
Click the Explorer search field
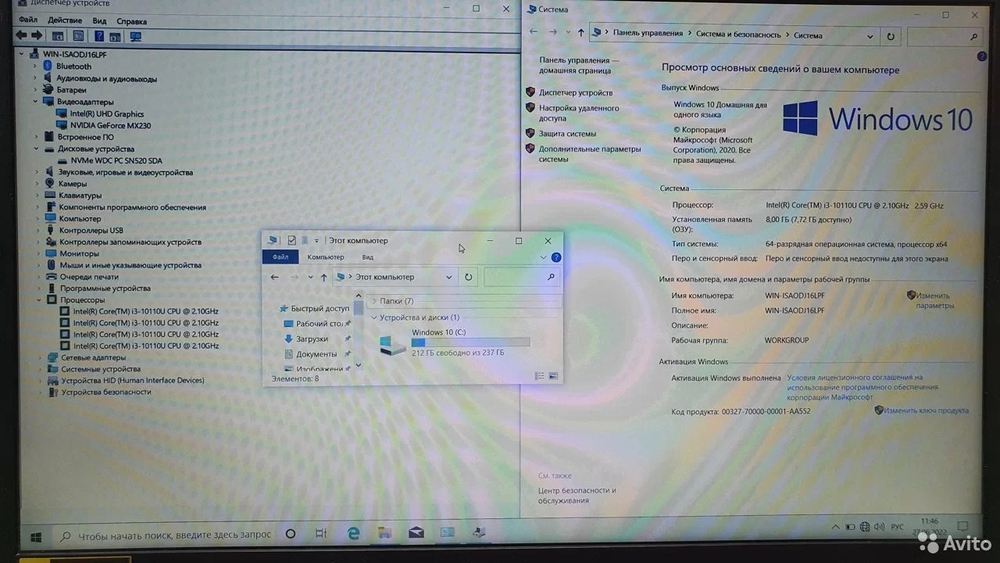click(520, 277)
